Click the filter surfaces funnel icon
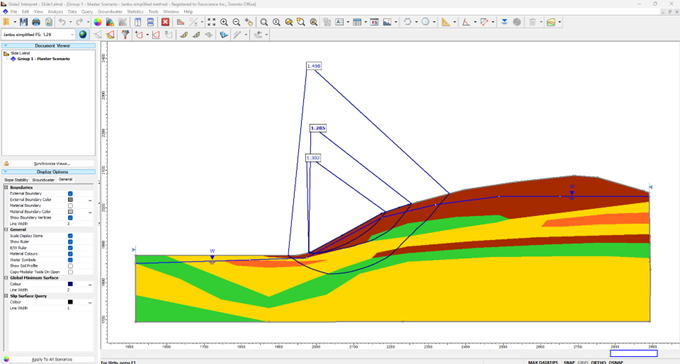The image size is (680, 364). pos(125,34)
